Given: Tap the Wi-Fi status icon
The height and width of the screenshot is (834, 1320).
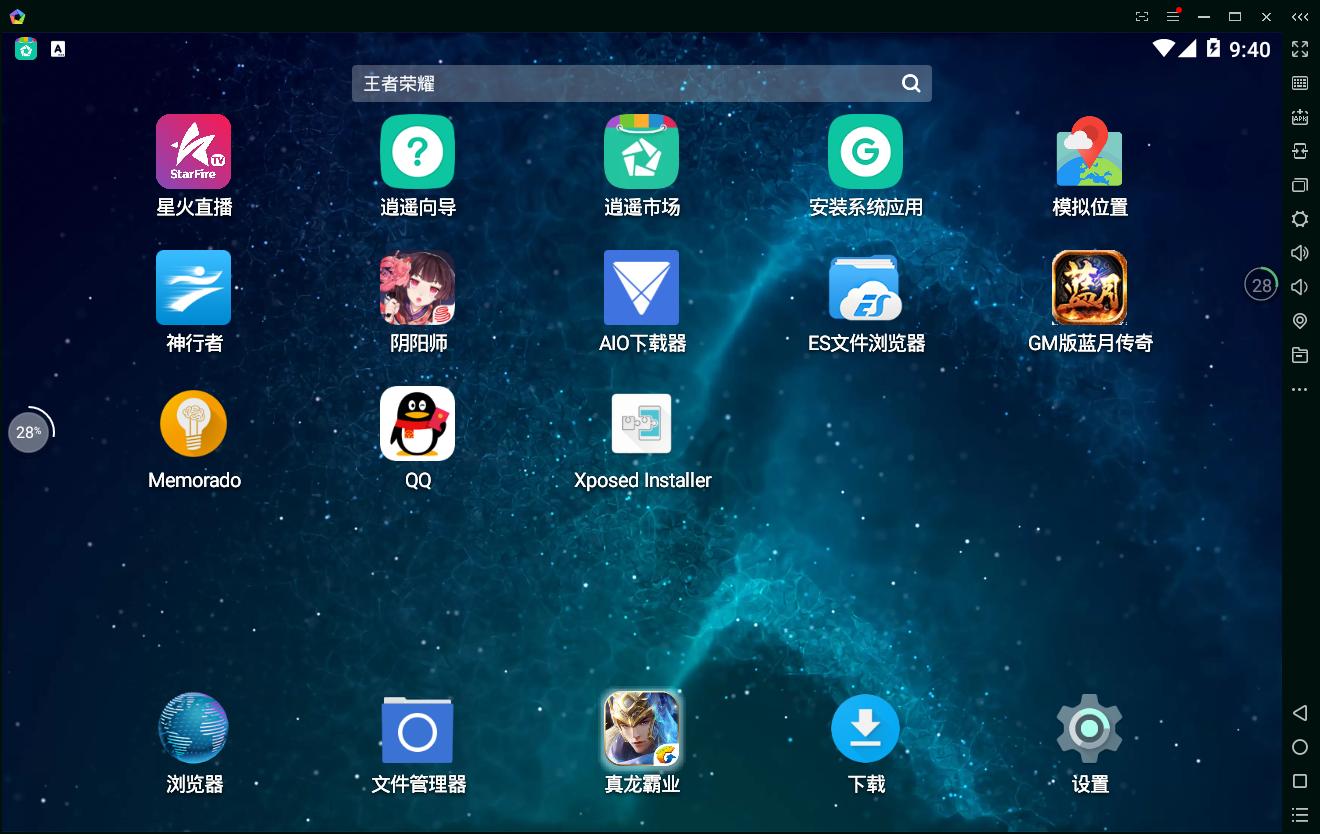Looking at the screenshot, I should (1163, 48).
